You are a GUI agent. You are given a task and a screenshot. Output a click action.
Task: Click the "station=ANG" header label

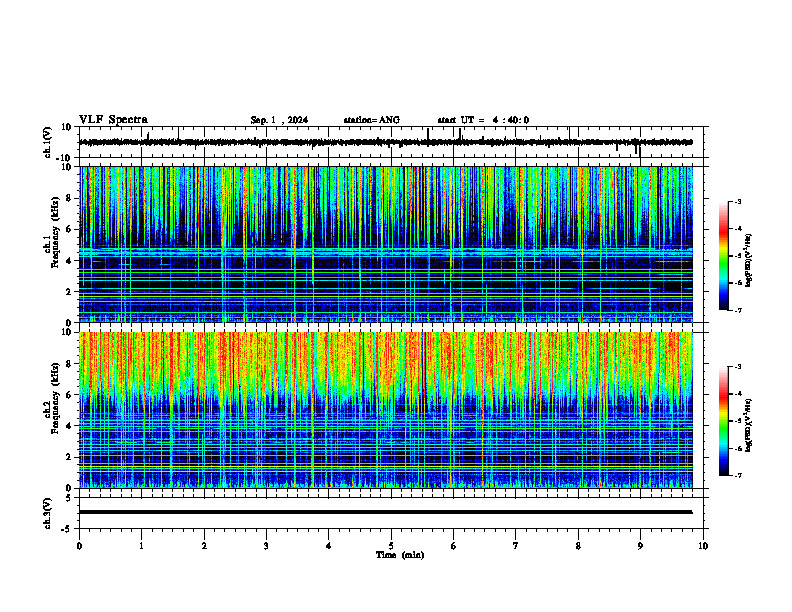coord(371,120)
